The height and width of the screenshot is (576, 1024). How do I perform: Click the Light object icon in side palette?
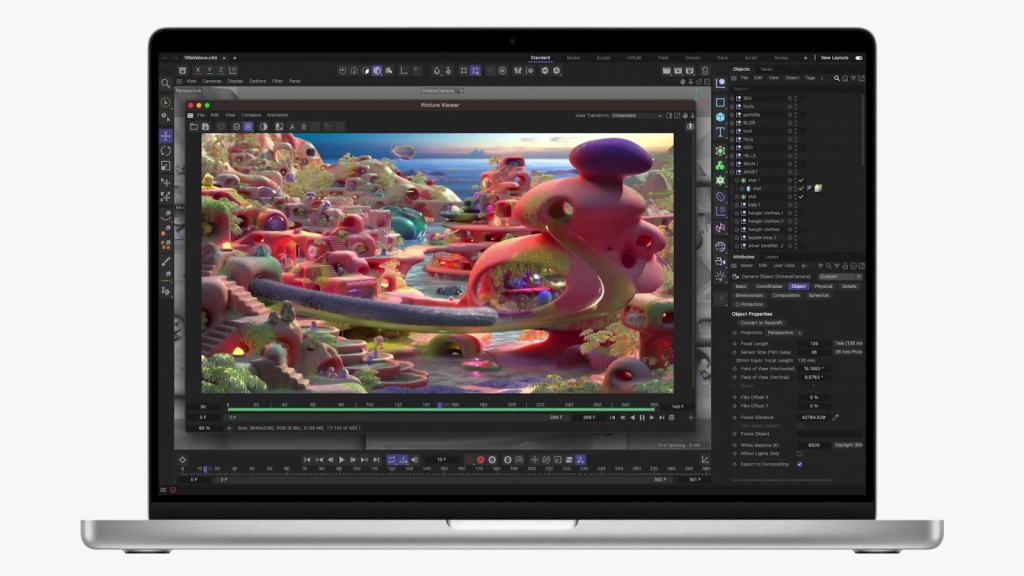(720, 276)
